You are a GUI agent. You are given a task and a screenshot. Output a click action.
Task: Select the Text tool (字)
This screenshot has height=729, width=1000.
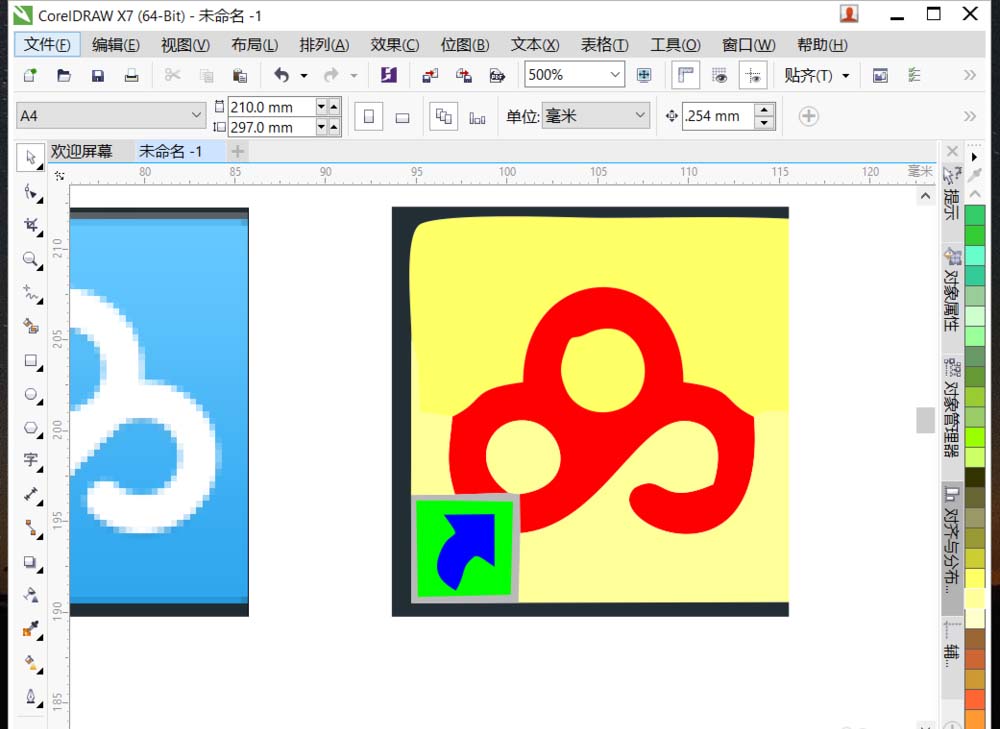pyautogui.click(x=31, y=460)
